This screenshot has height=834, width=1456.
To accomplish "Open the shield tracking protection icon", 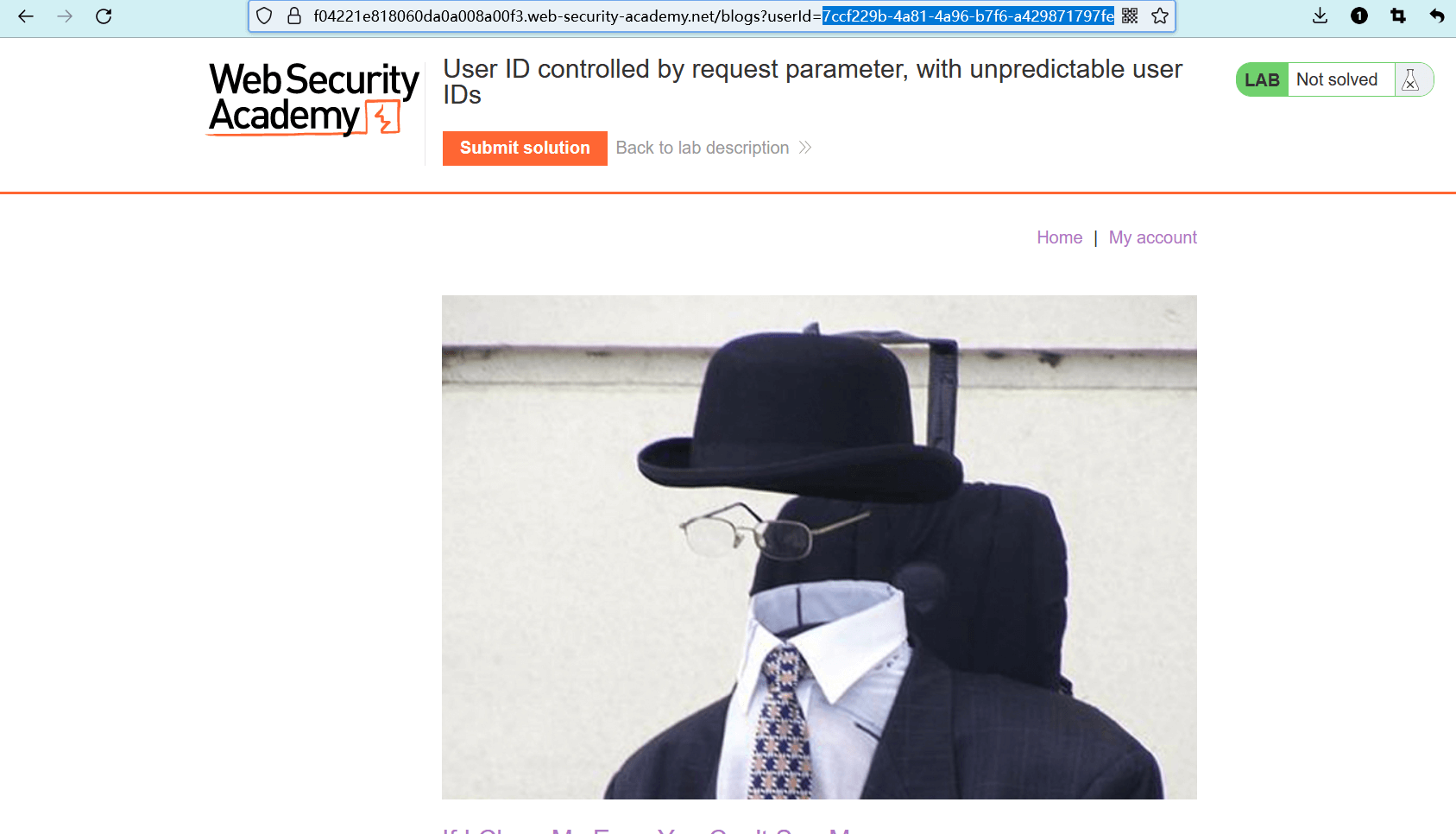I will pos(265,16).
